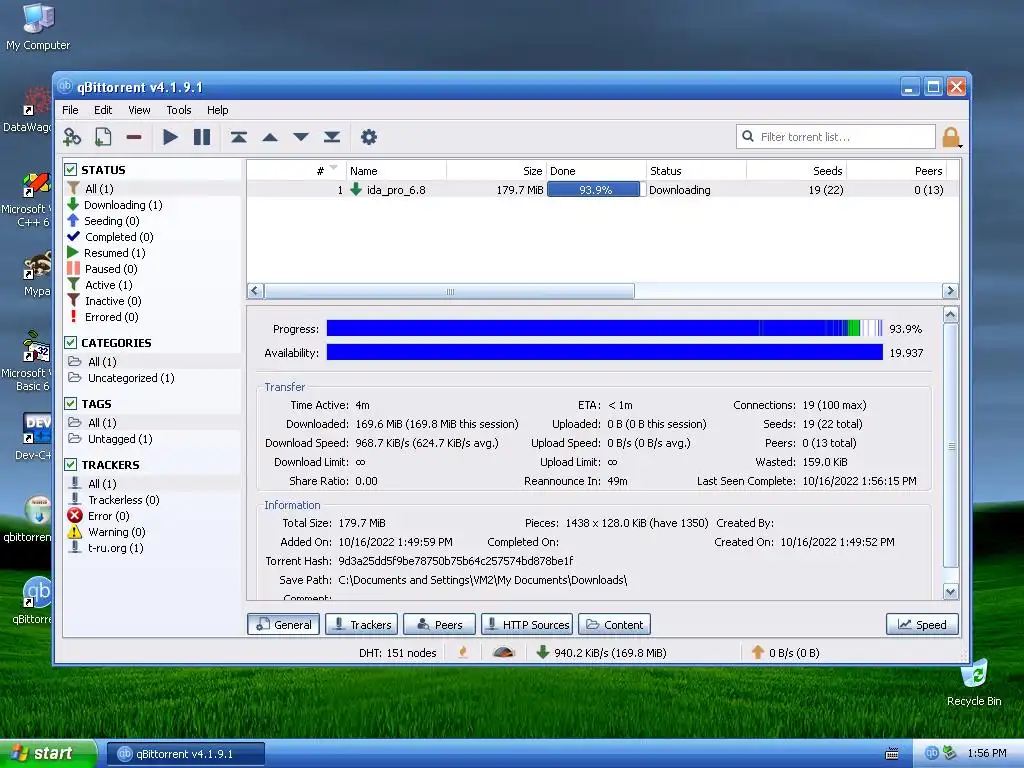Click the green download speed arrow in status bar

[x=542, y=652]
